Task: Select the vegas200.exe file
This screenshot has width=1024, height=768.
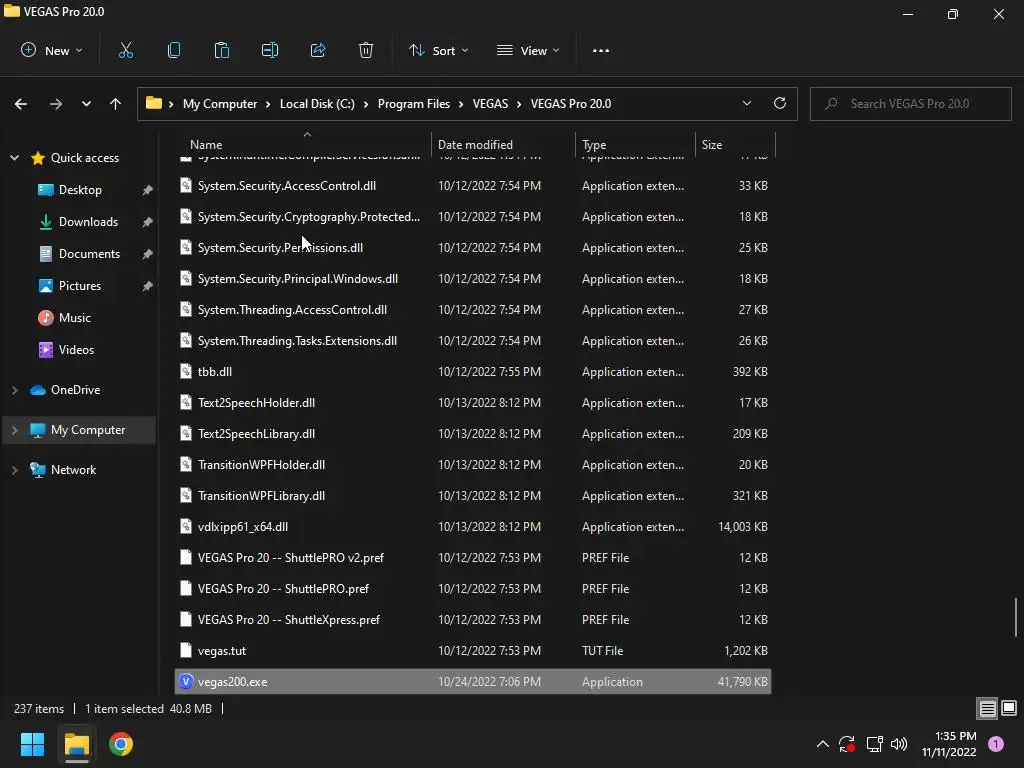Action: (x=473, y=682)
